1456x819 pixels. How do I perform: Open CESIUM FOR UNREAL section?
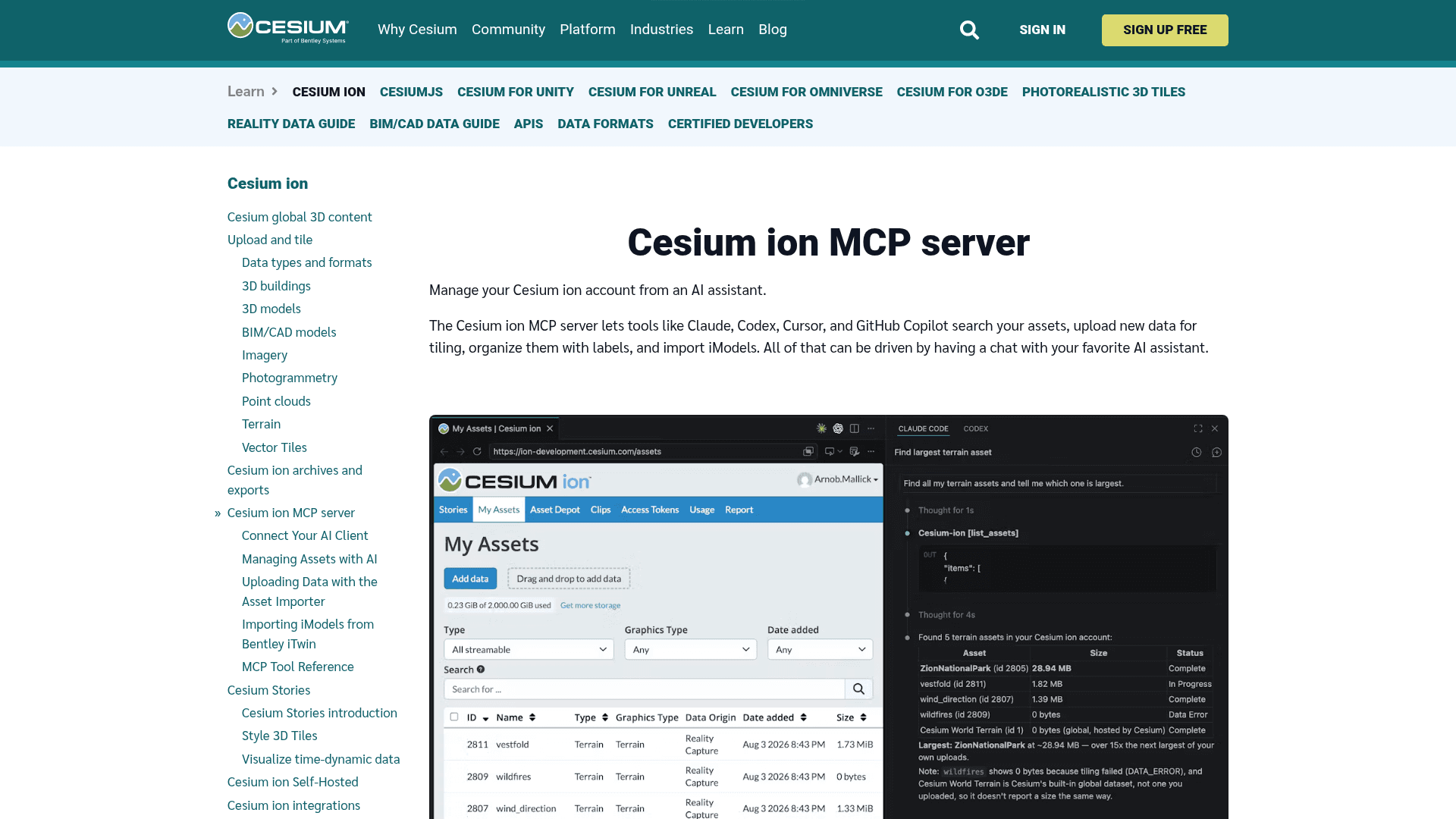[x=652, y=92]
